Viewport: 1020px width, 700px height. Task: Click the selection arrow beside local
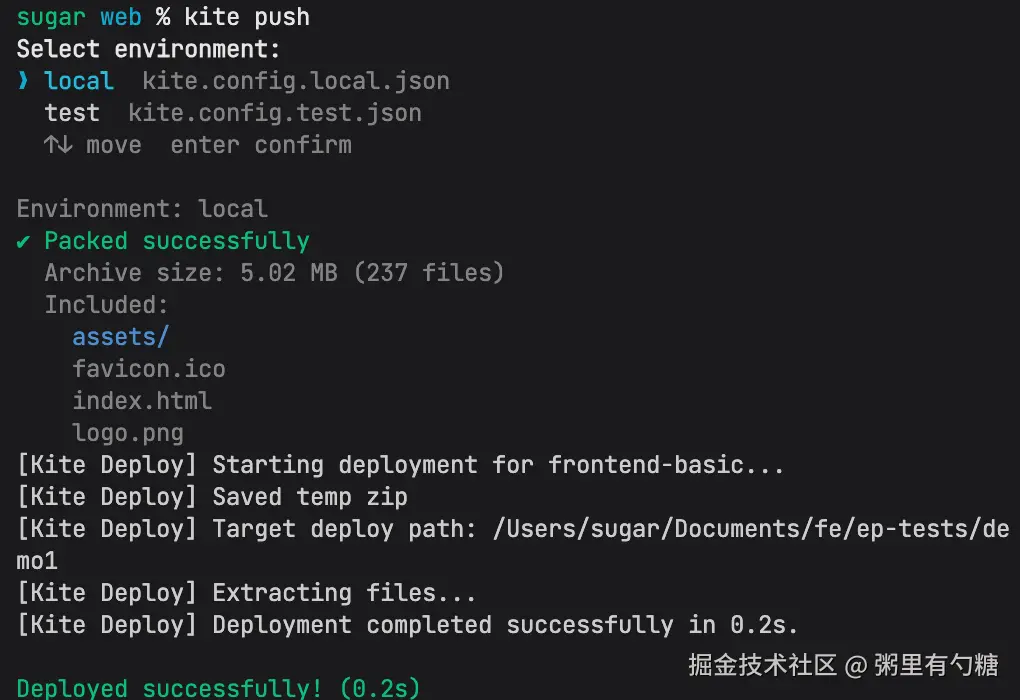tap(23, 81)
